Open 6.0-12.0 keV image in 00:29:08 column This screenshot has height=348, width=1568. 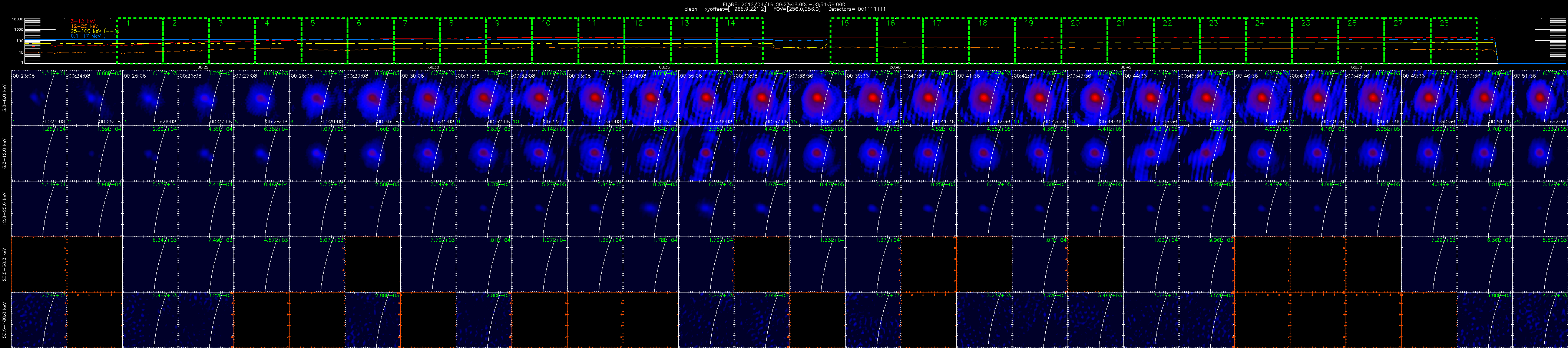[373, 153]
